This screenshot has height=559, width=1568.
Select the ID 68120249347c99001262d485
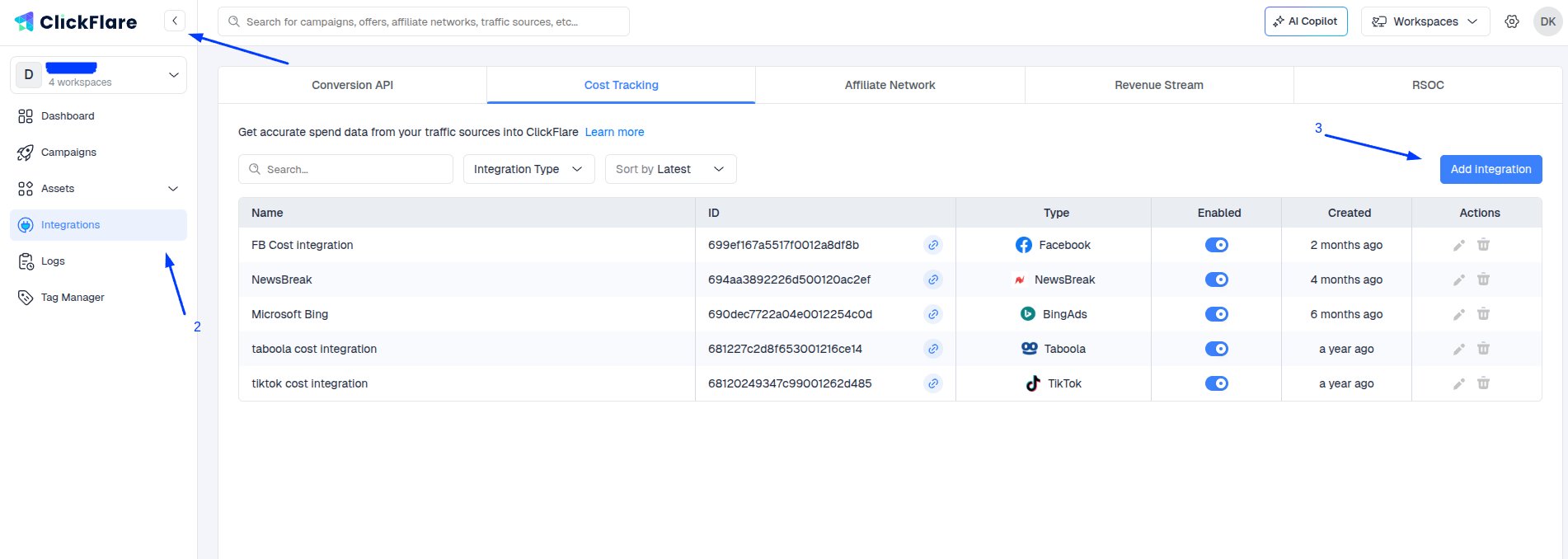point(790,383)
